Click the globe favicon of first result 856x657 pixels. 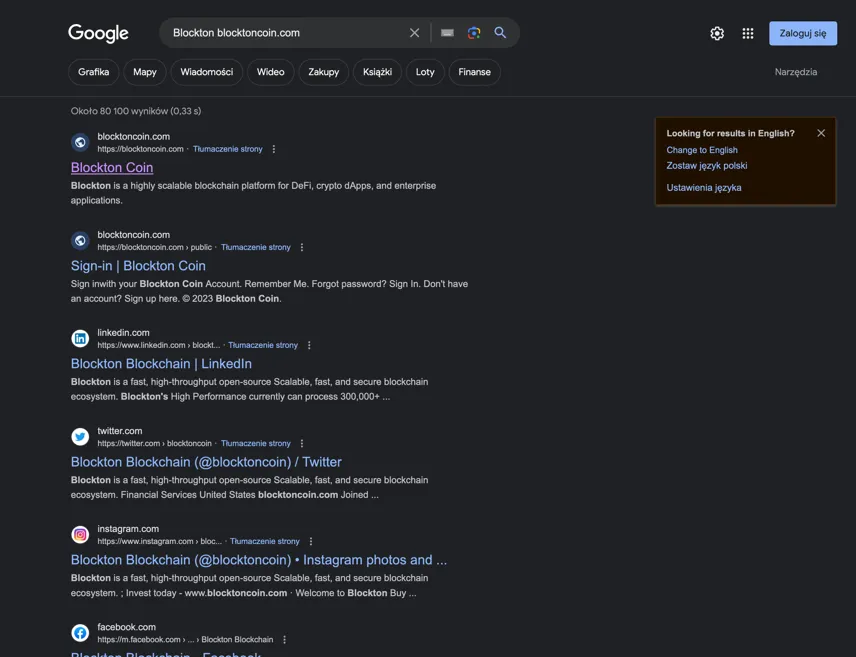tap(80, 143)
